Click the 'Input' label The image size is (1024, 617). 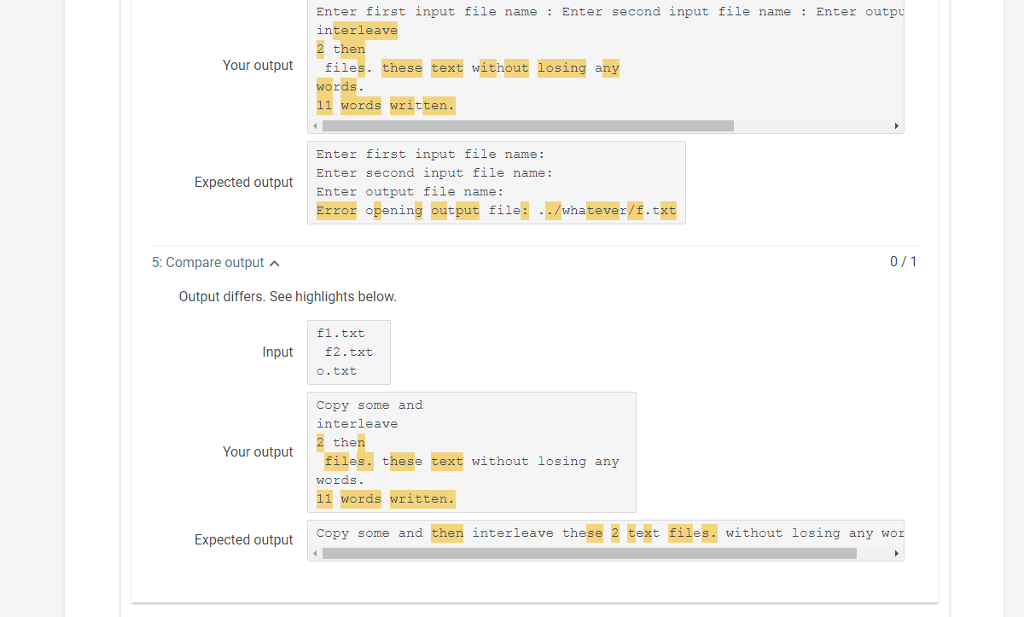coord(278,352)
